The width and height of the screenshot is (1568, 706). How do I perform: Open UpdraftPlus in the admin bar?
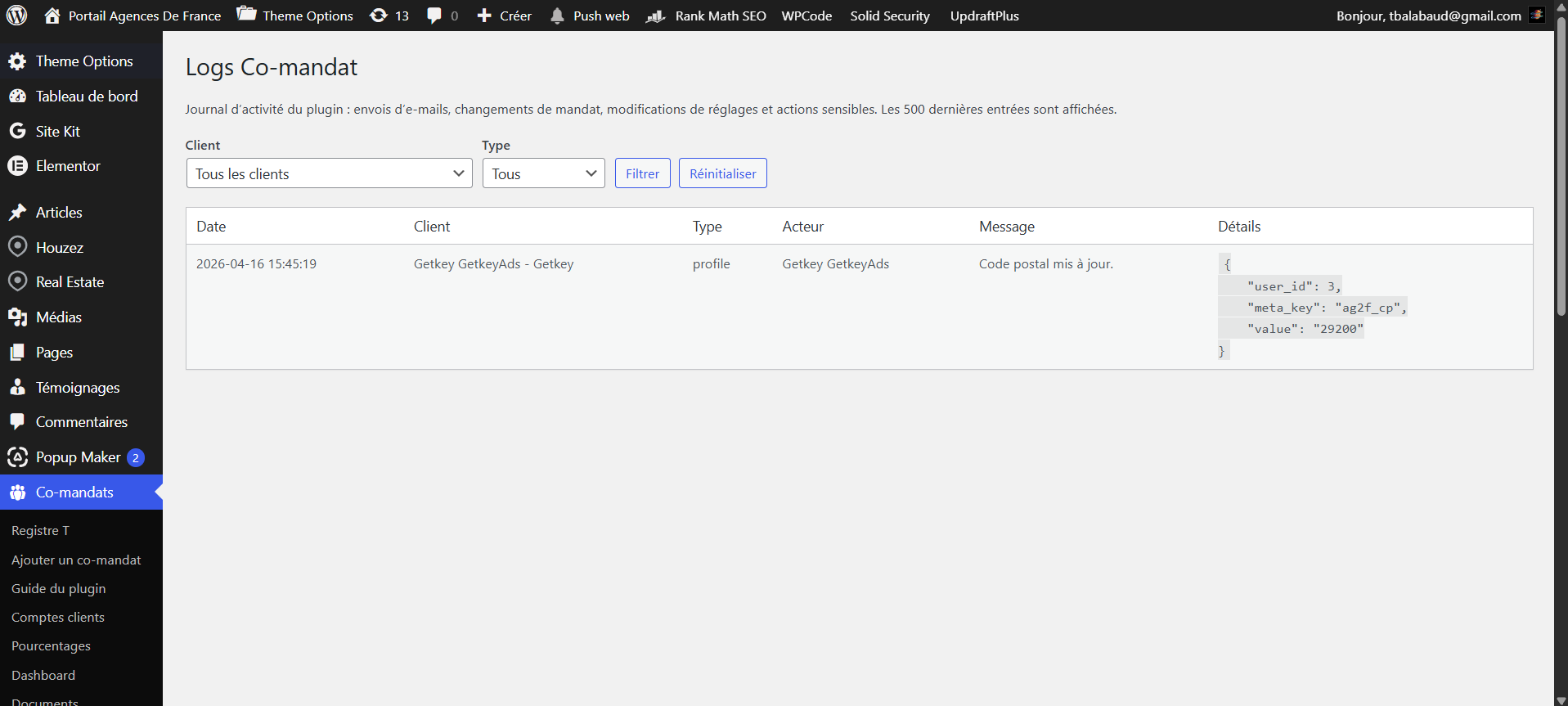coord(985,16)
